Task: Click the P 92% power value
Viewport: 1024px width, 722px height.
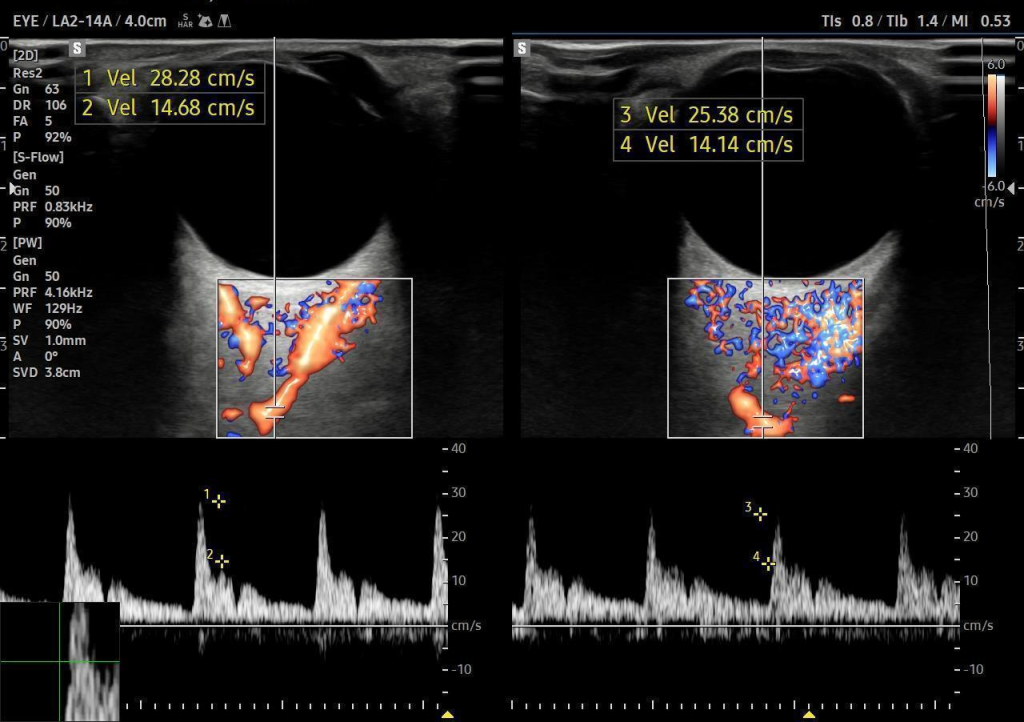Action: (x=42, y=137)
